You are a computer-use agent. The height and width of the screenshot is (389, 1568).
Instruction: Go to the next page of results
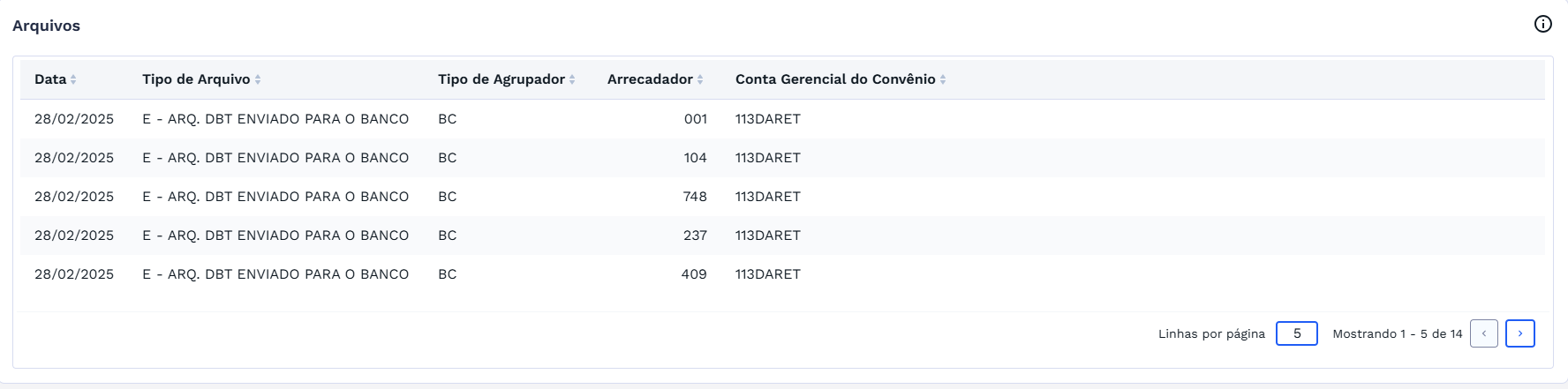click(x=1519, y=333)
